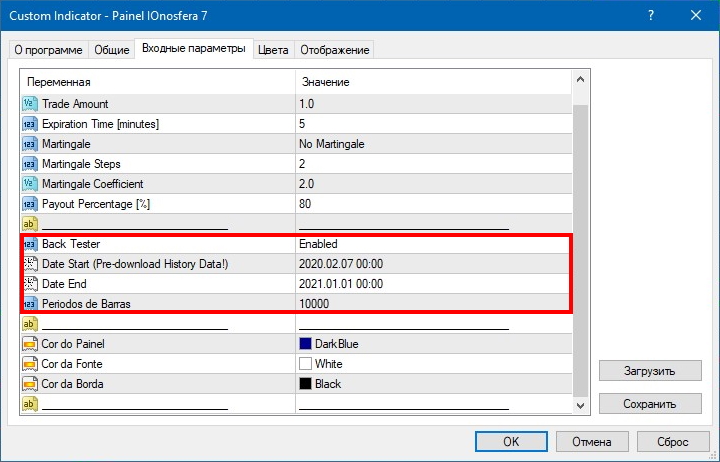The width and height of the screenshot is (720, 462).
Task: Switch to the Цвета tab
Action: point(272,50)
